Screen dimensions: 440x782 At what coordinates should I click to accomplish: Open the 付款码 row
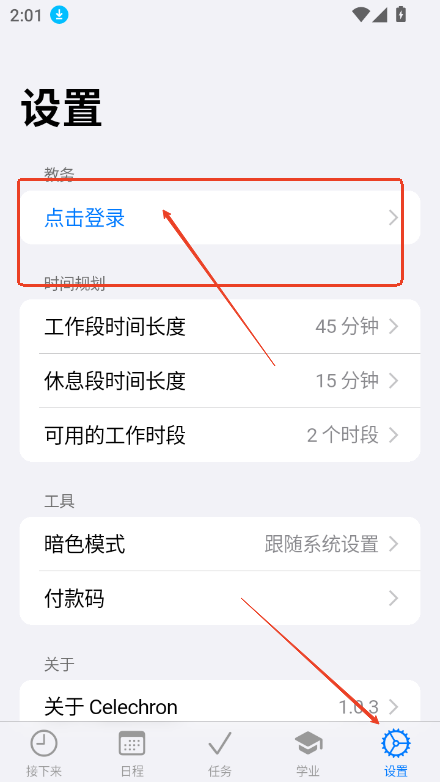pos(220,598)
